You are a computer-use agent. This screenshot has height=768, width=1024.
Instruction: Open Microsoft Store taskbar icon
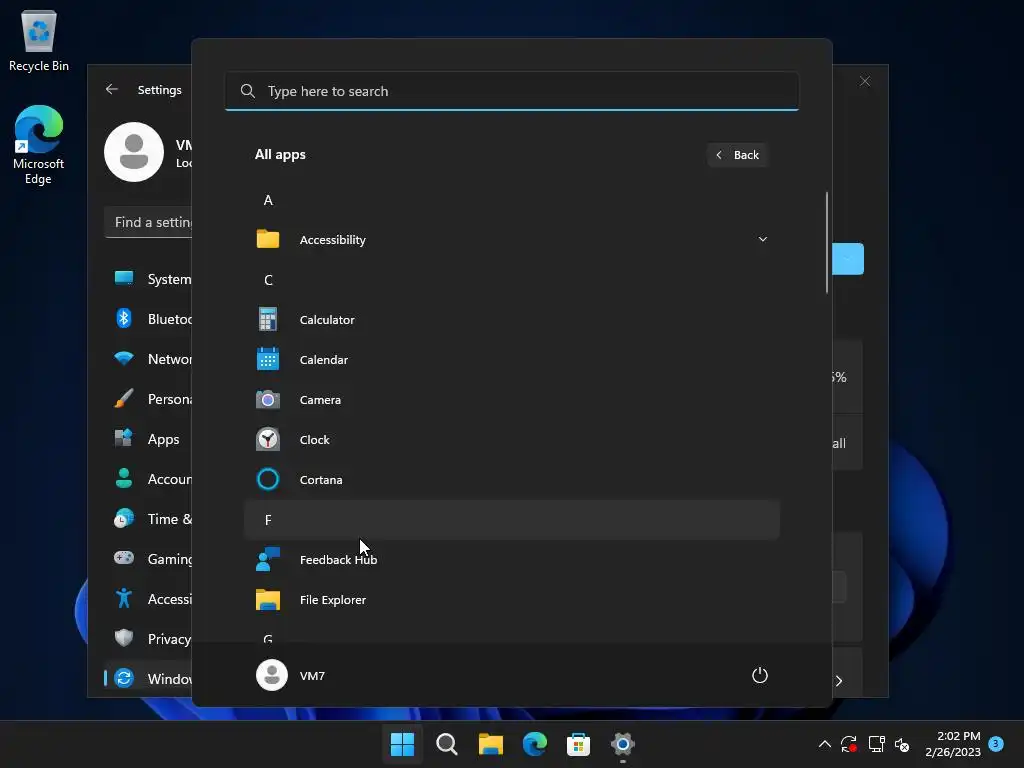tap(578, 744)
